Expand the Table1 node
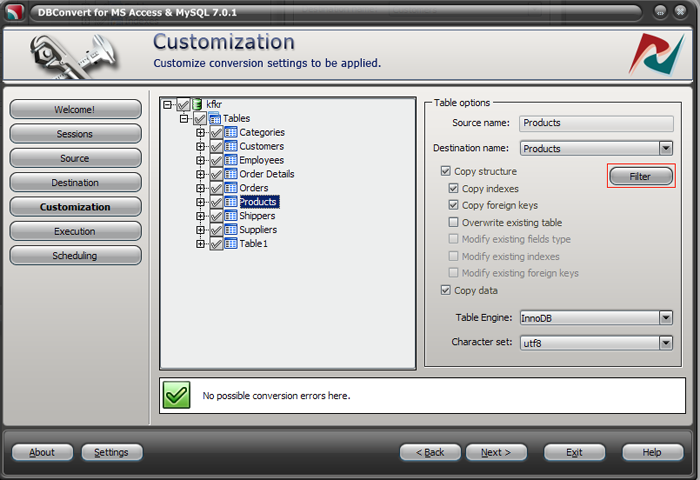The height and width of the screenshot is (480, 700). click(200, 244)
